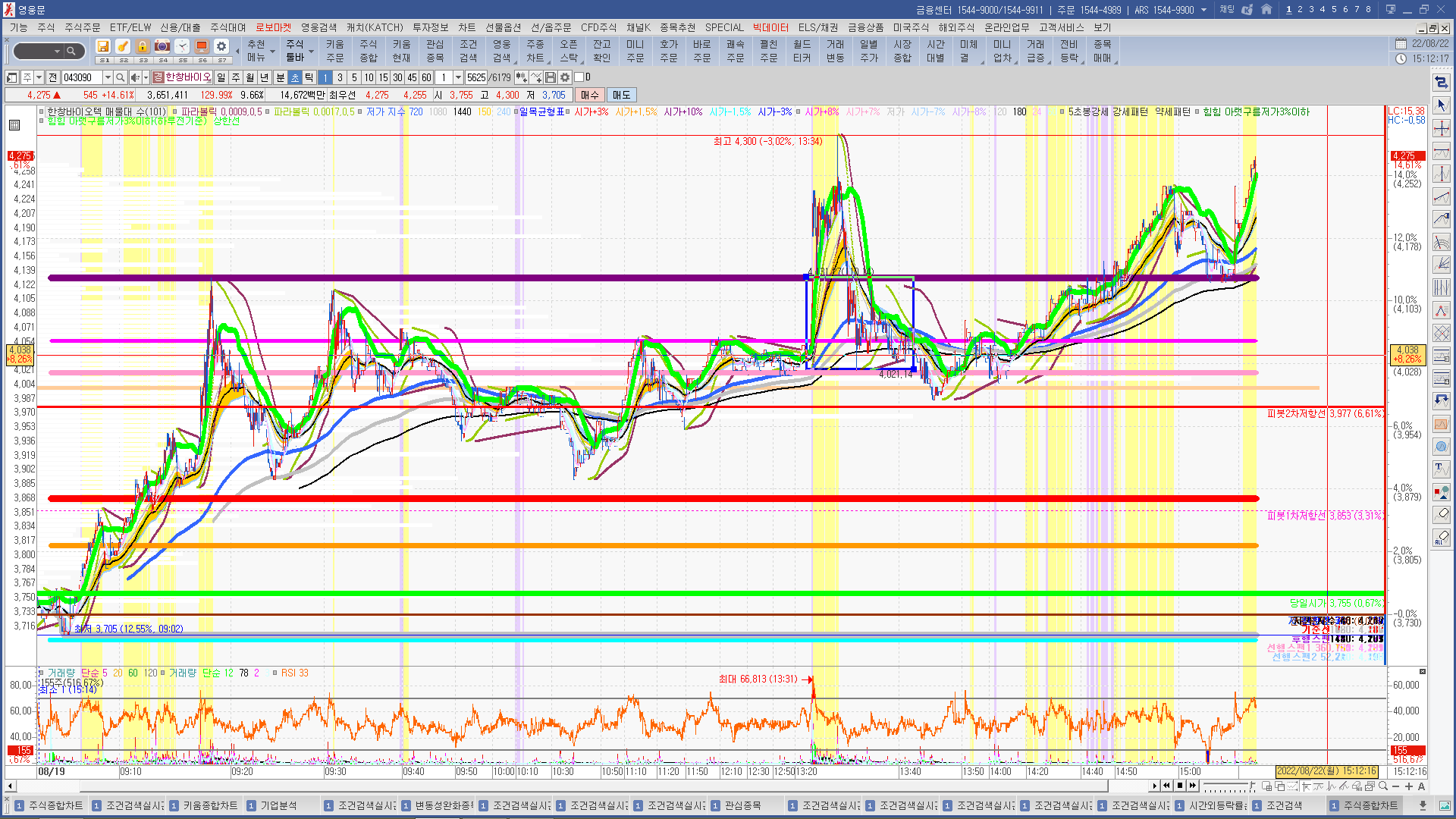This screenshot has width=1456, height=819.
Task: Click the broom clear icon S2
Action: click(x=123, y=47)
